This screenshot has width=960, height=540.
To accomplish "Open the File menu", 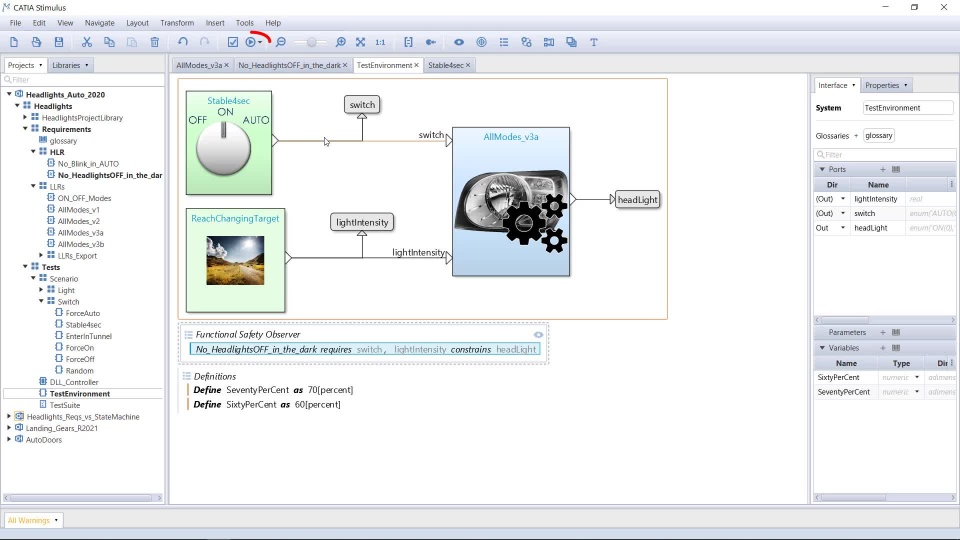I will (x=15, y=23).
